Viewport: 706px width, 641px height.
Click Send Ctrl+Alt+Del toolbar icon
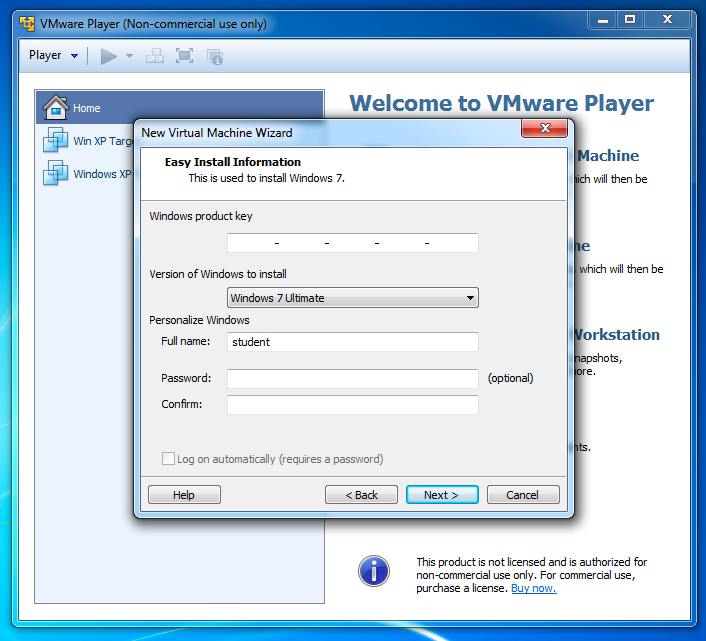click(154, 56)
